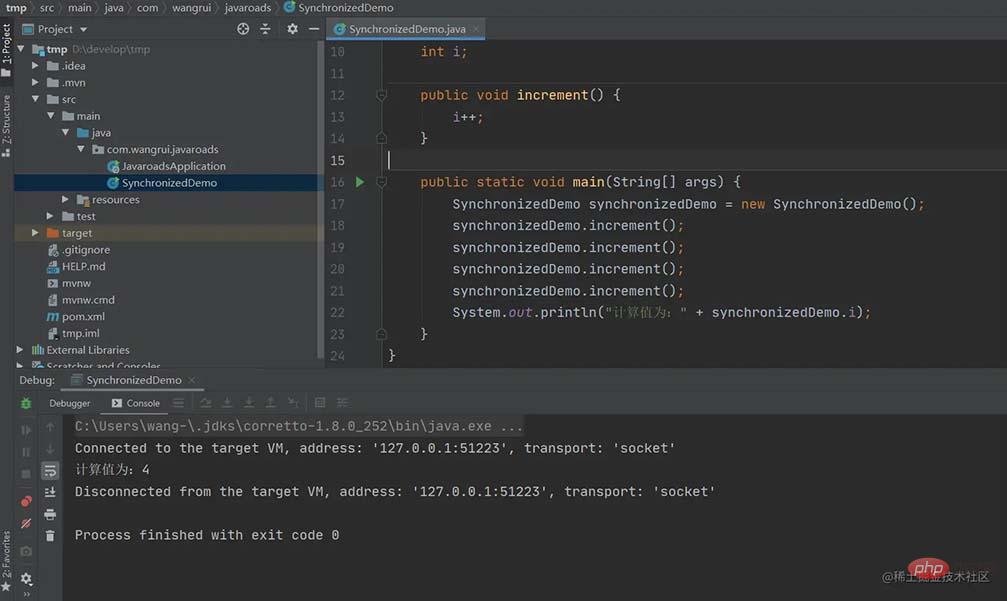Click console Down the stack trace arrow

50,449
